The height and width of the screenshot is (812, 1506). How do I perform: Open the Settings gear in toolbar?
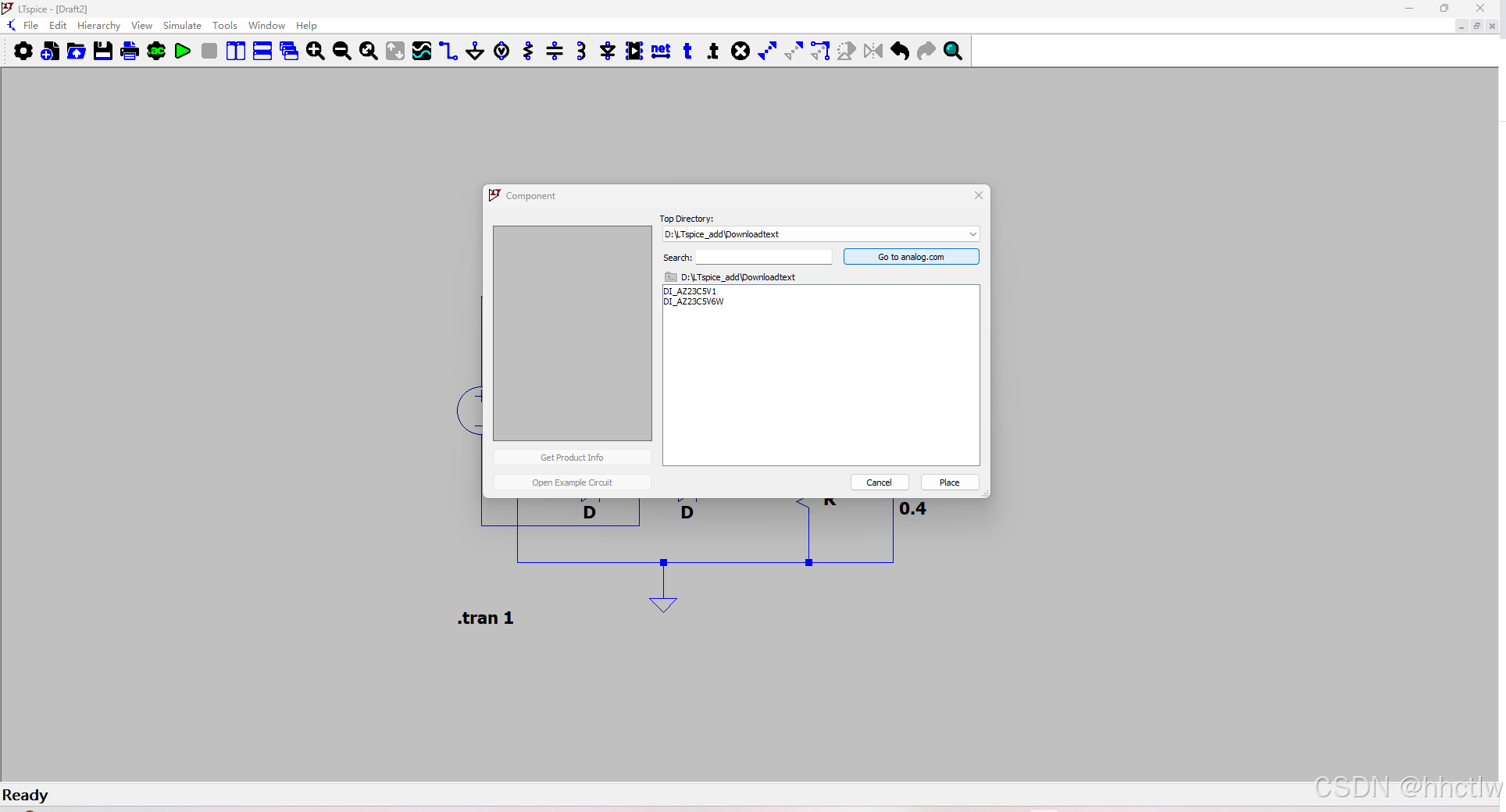pos(23,52)
